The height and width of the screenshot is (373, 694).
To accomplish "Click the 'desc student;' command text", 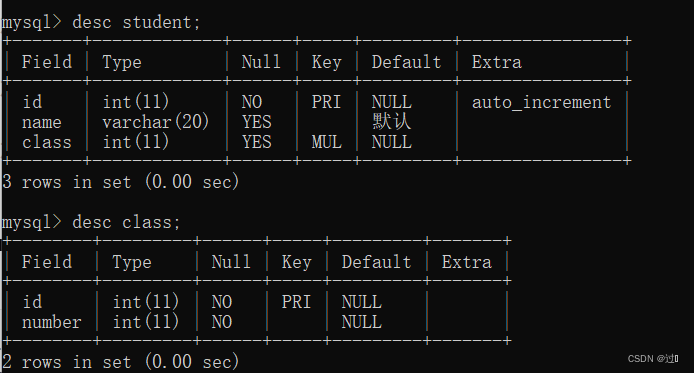I will click(136, 22).
